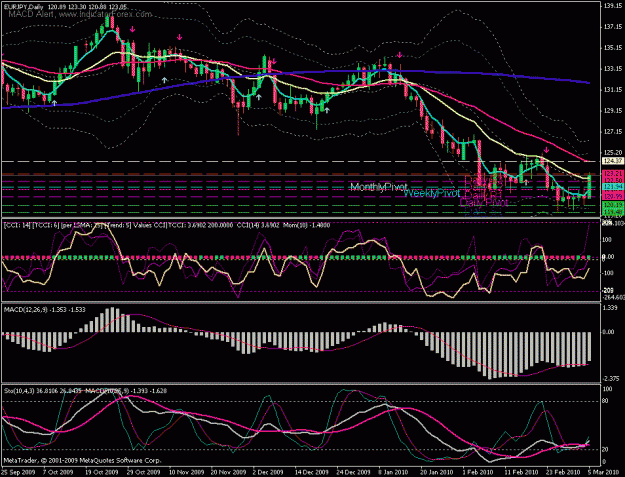Click the buy arrow near 7 Oct 2009
This screenshot has width=625, height=477.
point(55,103)
